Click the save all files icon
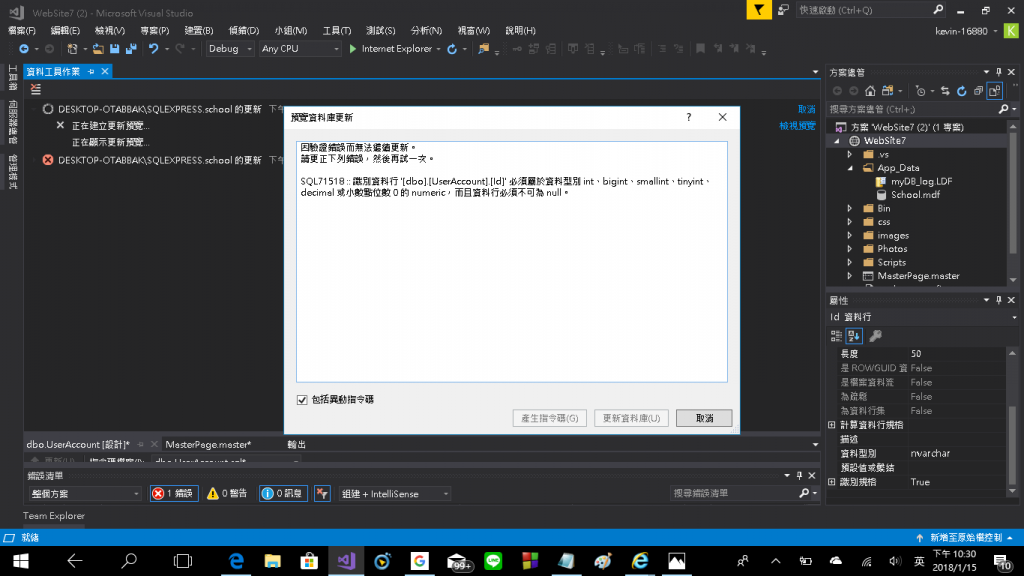Screen dimensions: 1024x576 point(131,49)
